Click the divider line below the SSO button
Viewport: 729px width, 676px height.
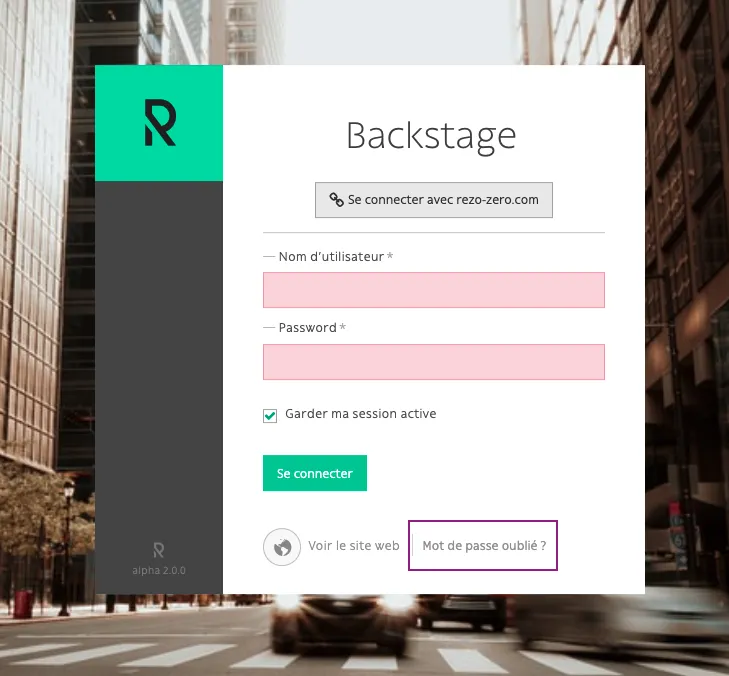point(433,233)
